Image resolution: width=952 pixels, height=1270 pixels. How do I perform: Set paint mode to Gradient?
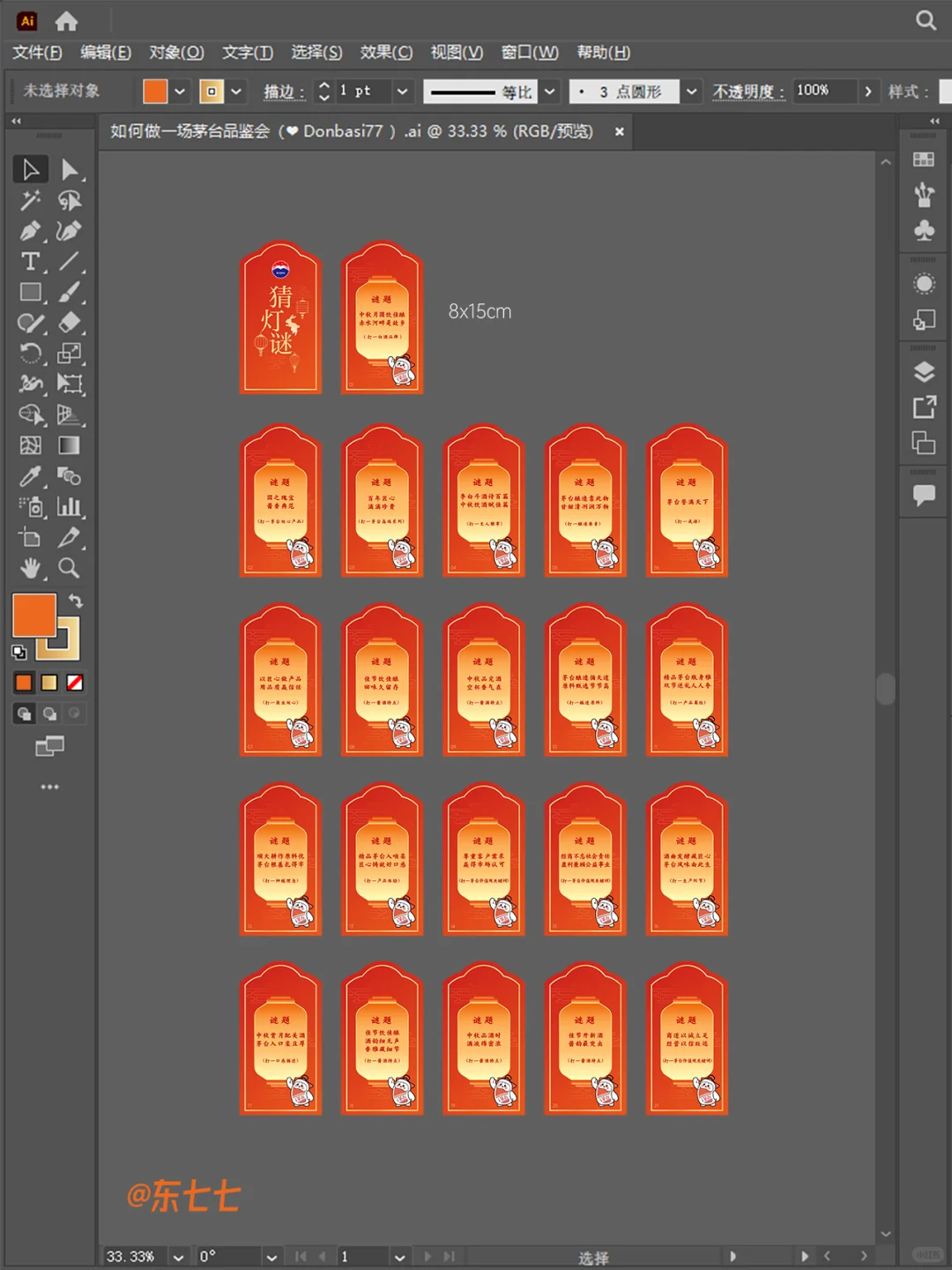pyautogui.click(x=49, y=683)
